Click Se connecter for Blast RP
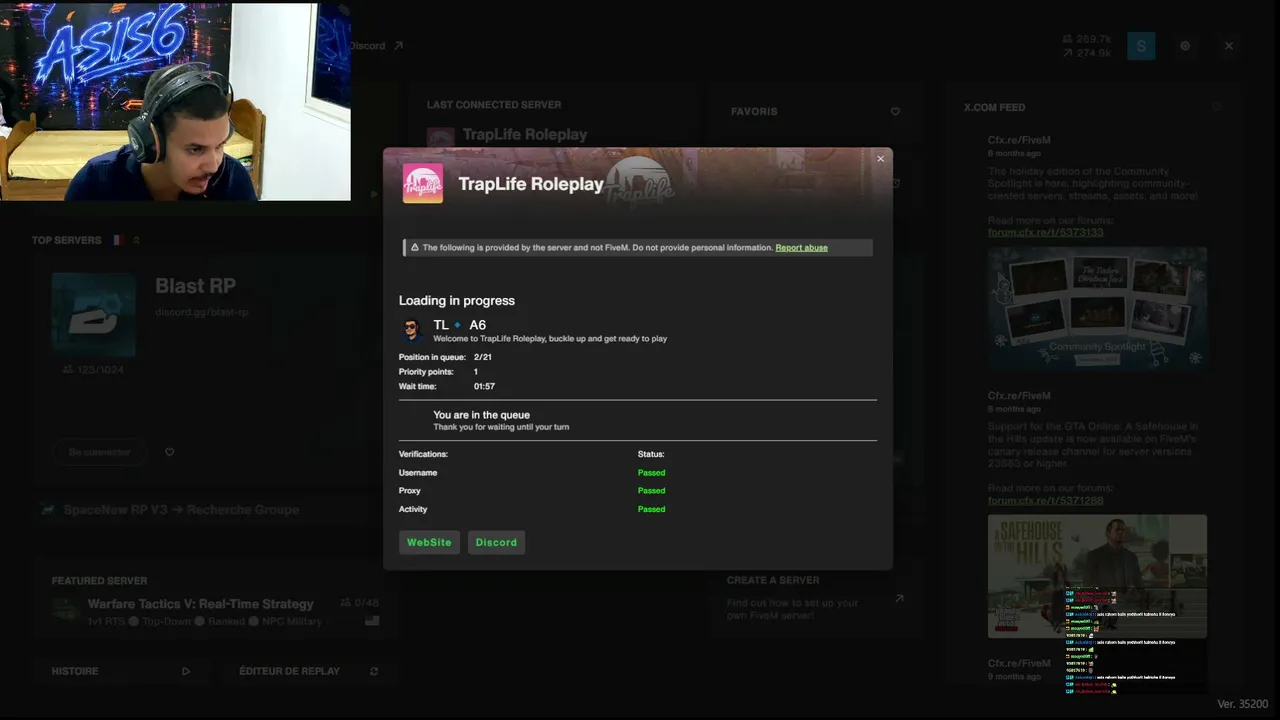 99,452
